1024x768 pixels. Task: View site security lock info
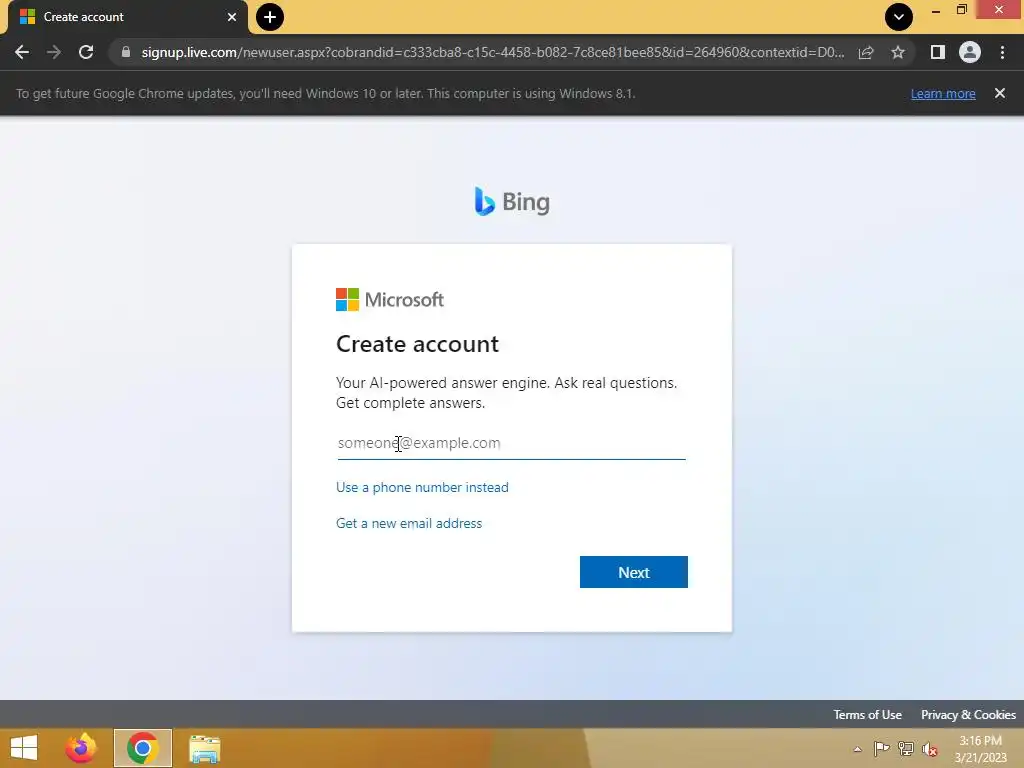coord(126,52)
